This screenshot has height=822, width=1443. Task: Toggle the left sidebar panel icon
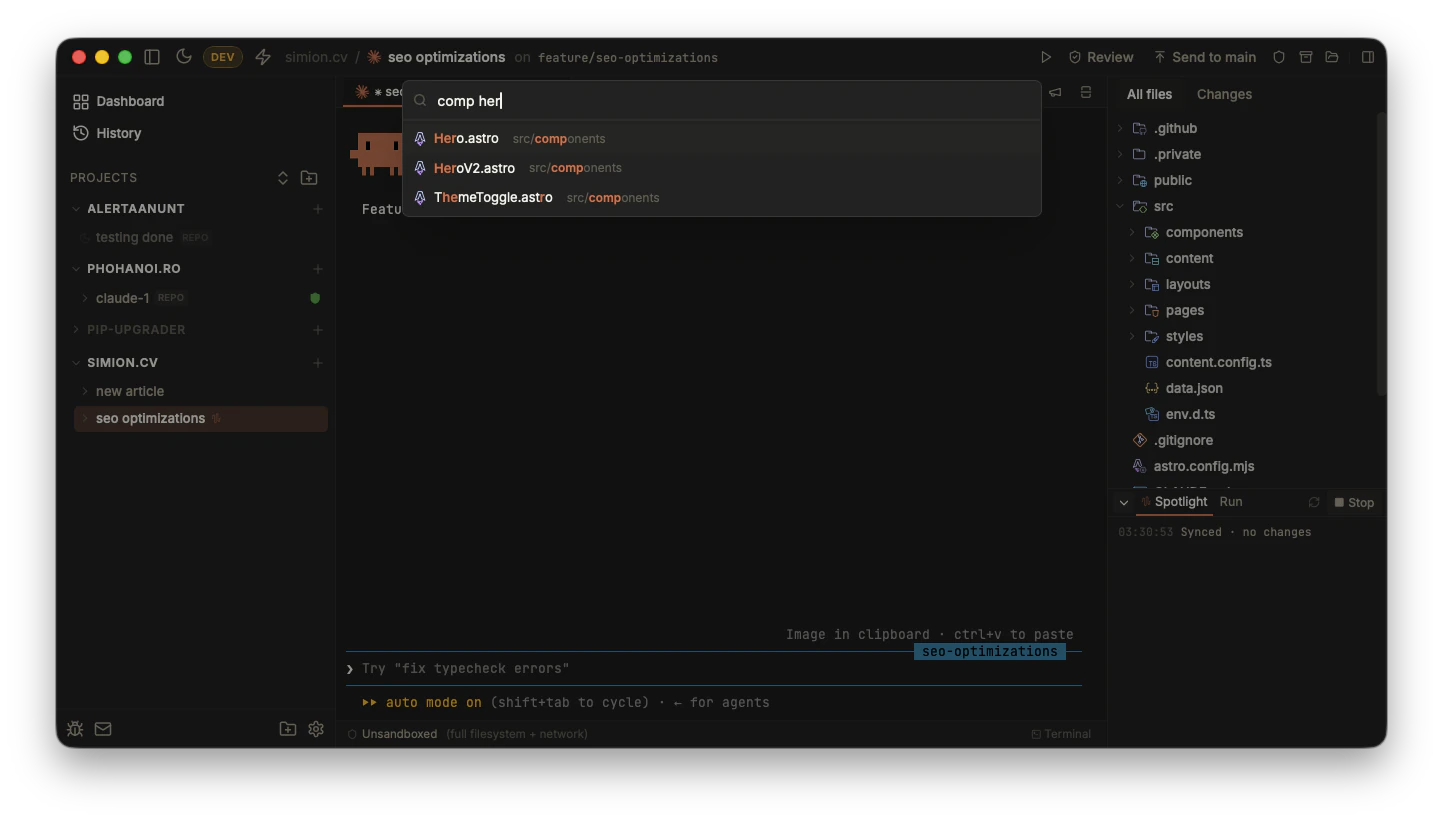[152, 57]
